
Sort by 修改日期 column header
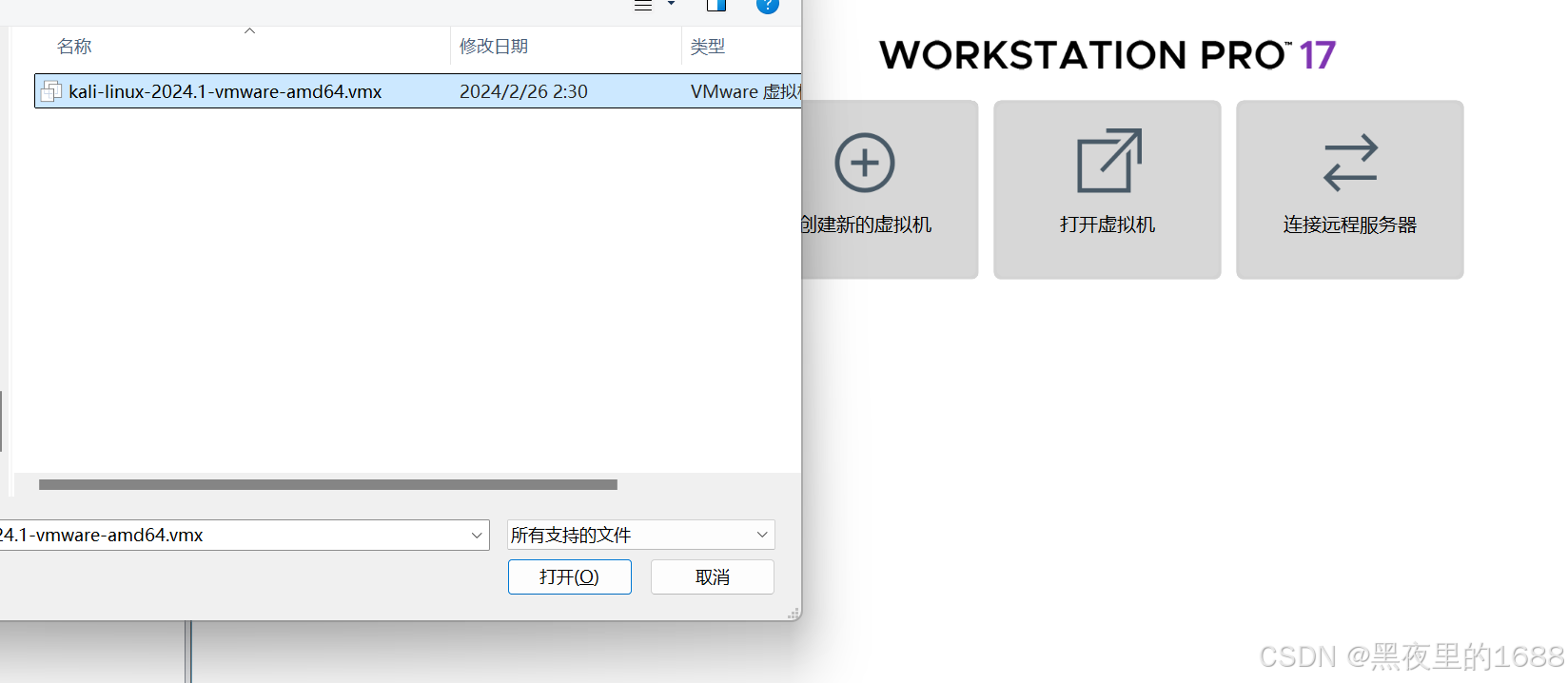pos(493,47)
